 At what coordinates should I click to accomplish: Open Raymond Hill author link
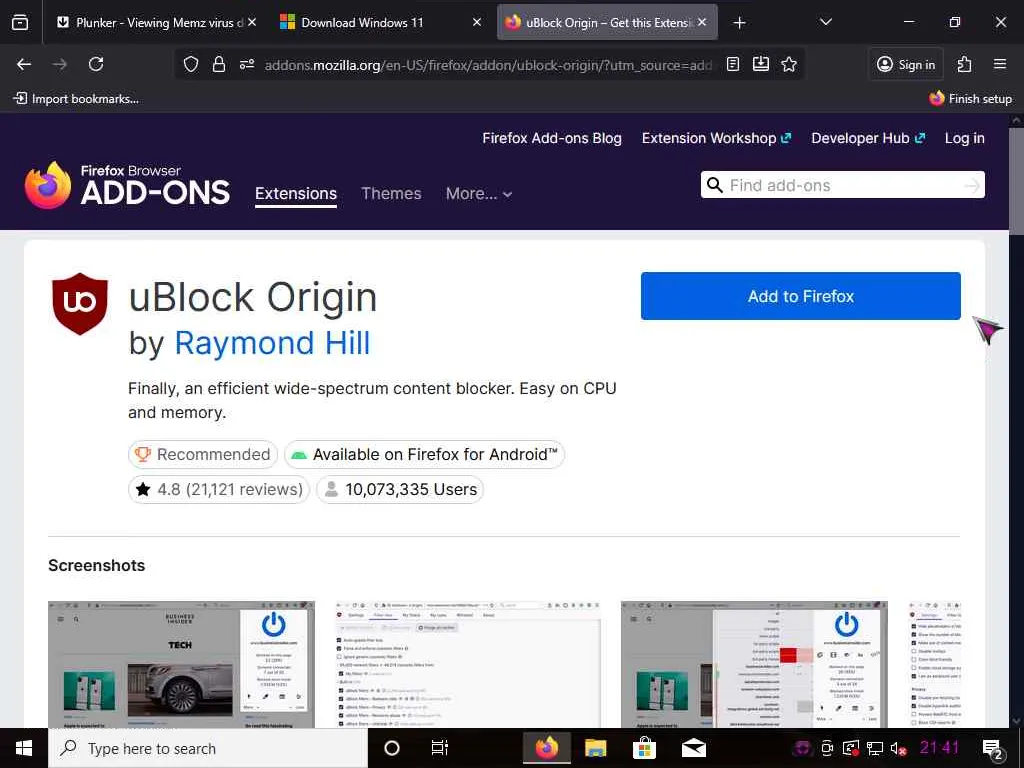(x=272, y=344)
